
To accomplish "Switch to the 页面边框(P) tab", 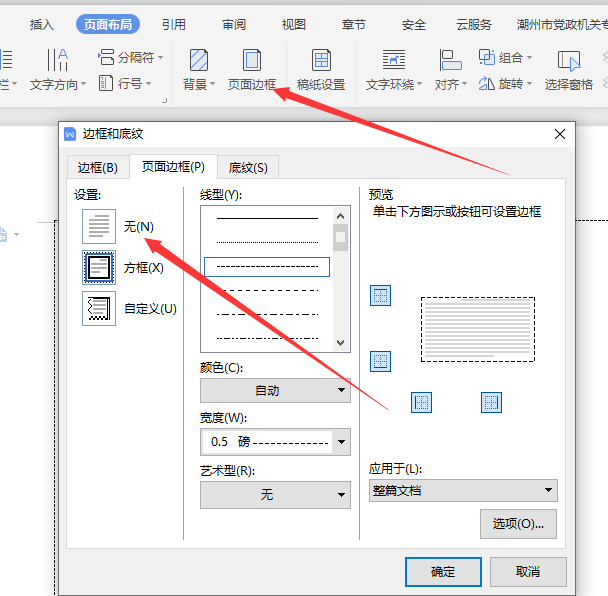I will point(173,167).
